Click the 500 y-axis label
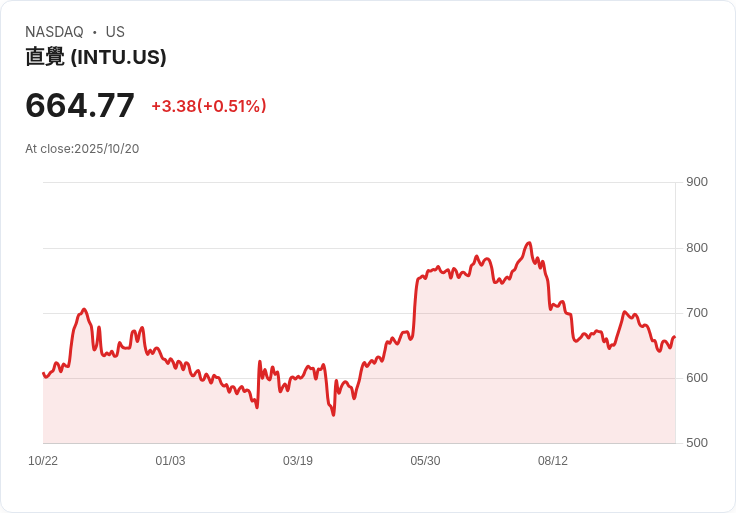736x513 pixels. [697, 443]
